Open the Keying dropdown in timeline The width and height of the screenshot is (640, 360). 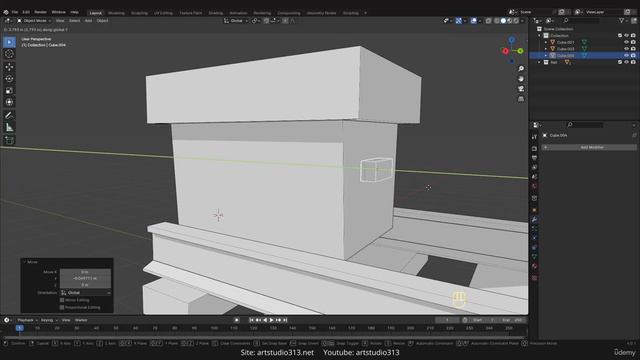[49, 320]
